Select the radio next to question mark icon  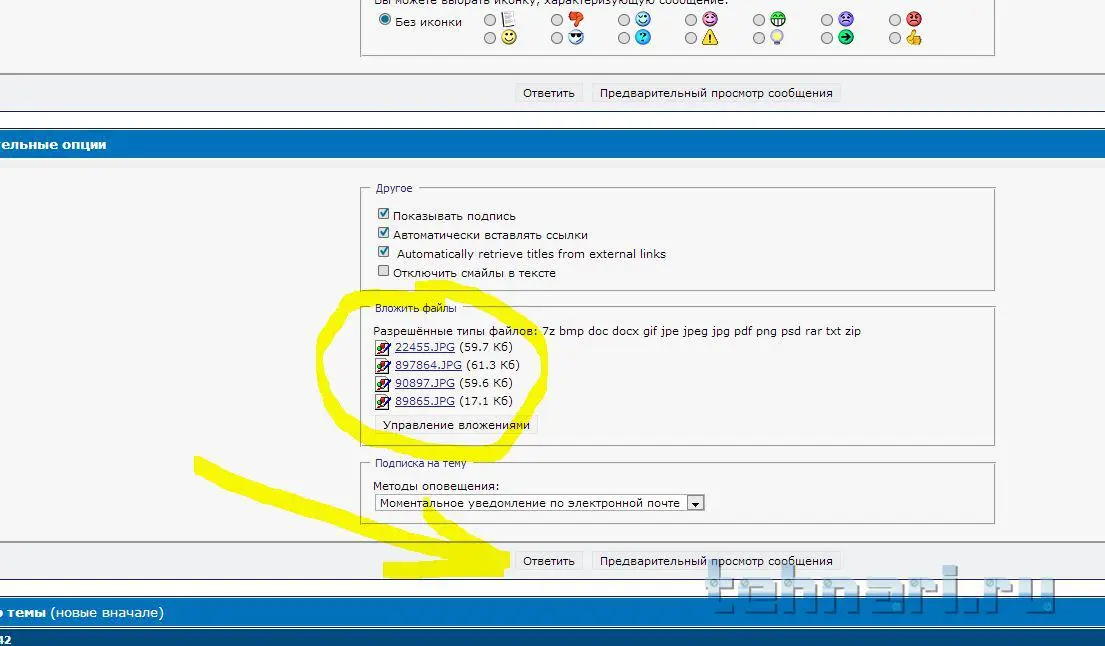624,38
